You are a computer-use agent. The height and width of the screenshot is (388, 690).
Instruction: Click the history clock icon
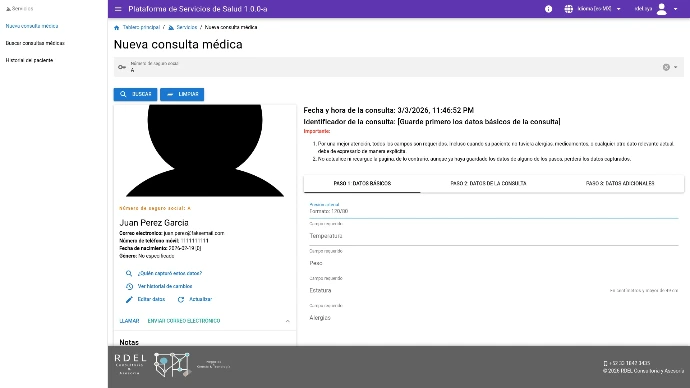(129, 286)
